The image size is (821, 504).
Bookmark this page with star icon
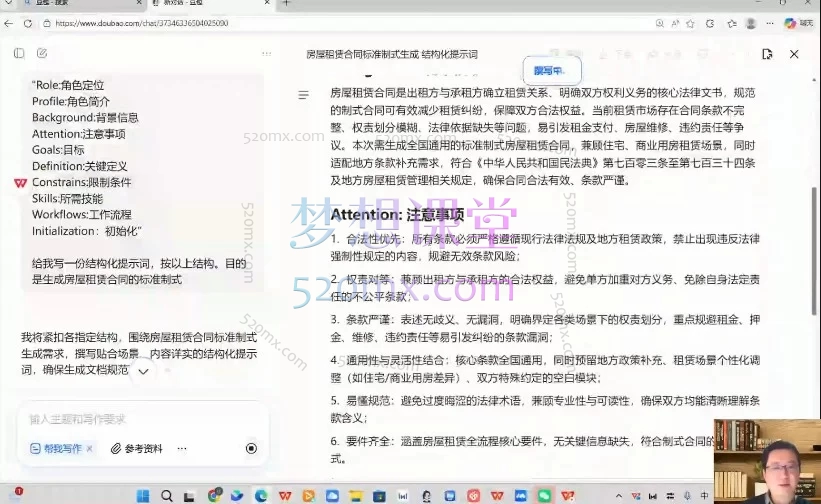point(691,24)
